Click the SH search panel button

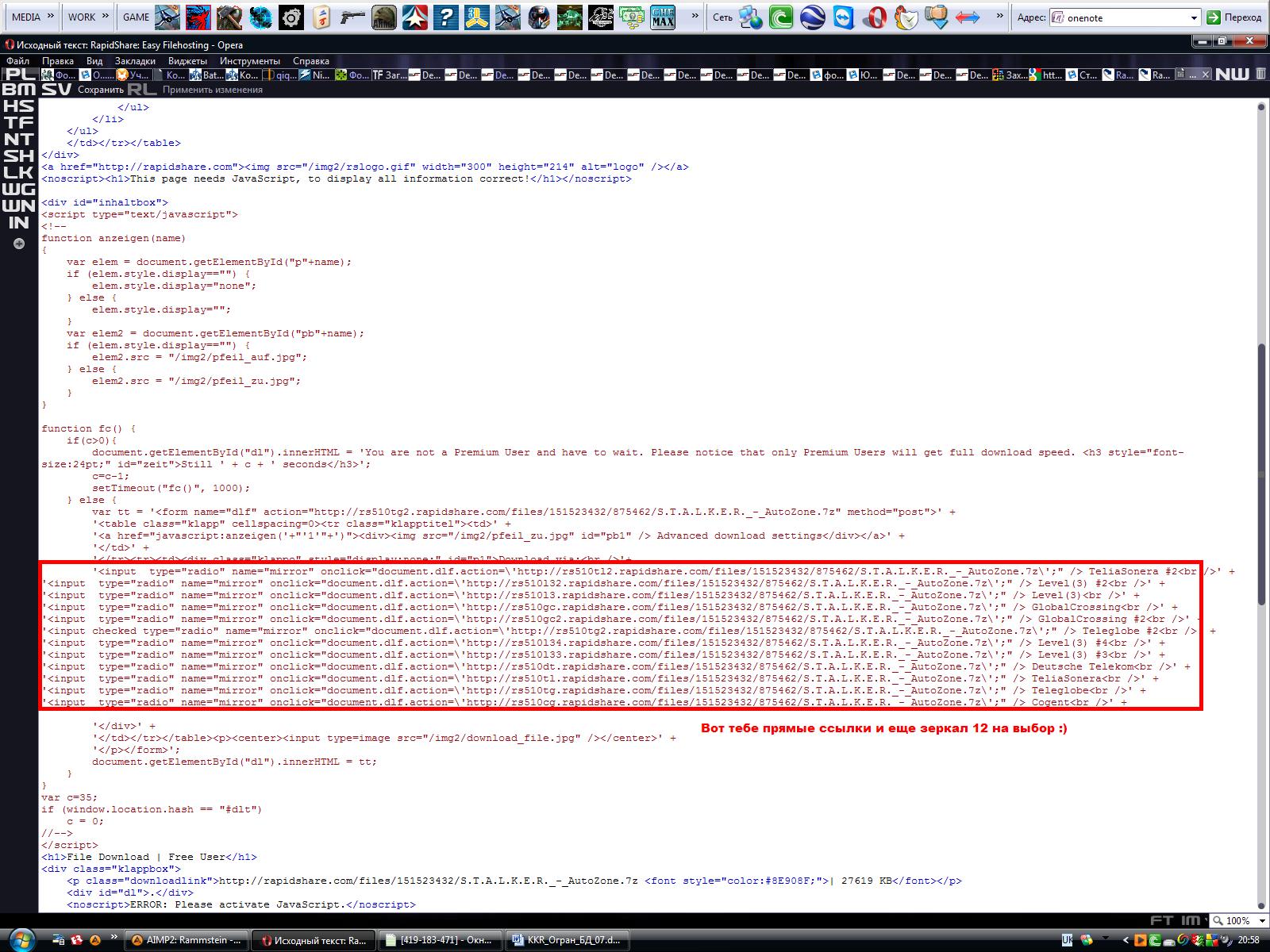(19, 156)
